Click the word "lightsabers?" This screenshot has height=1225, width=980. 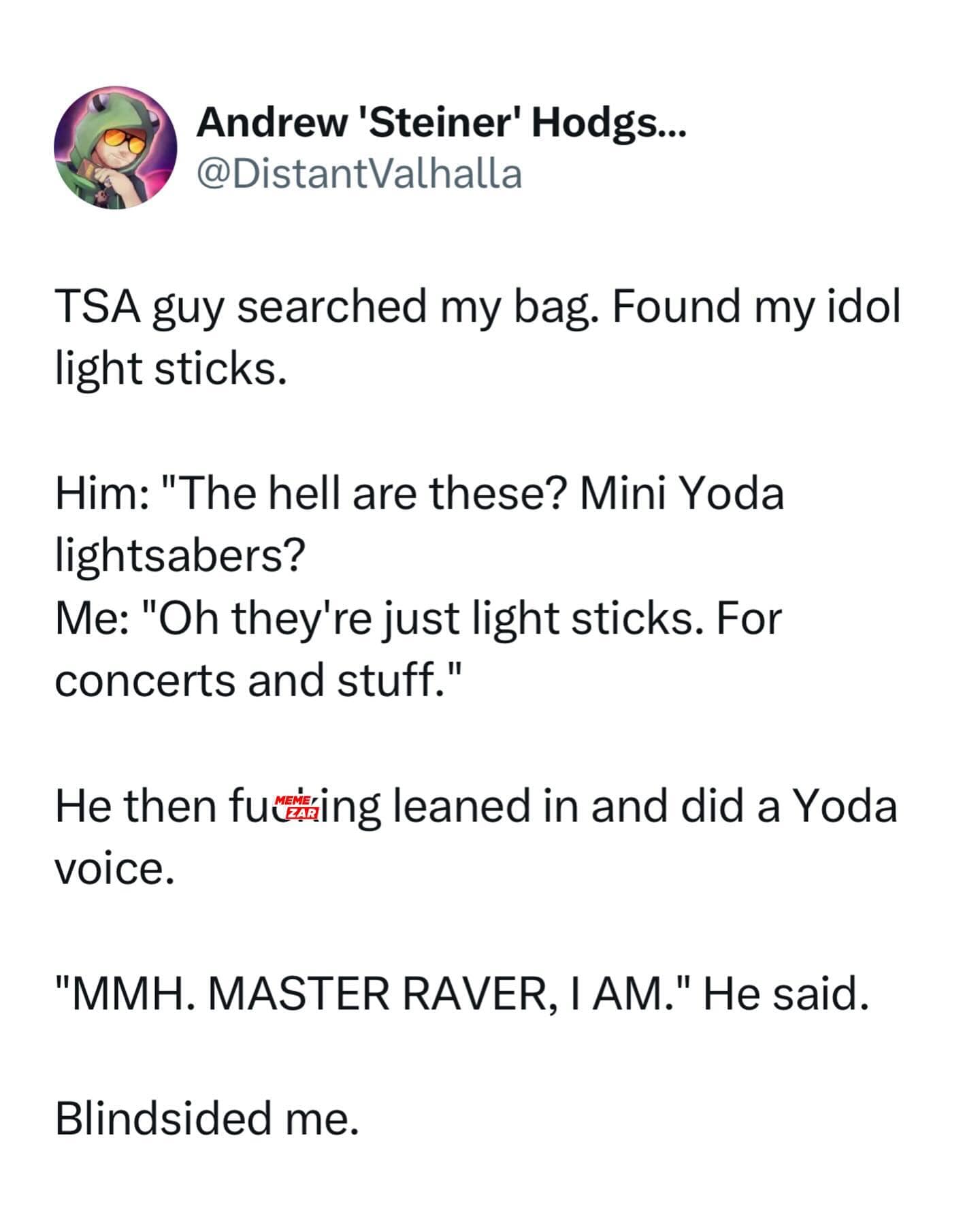180,555
